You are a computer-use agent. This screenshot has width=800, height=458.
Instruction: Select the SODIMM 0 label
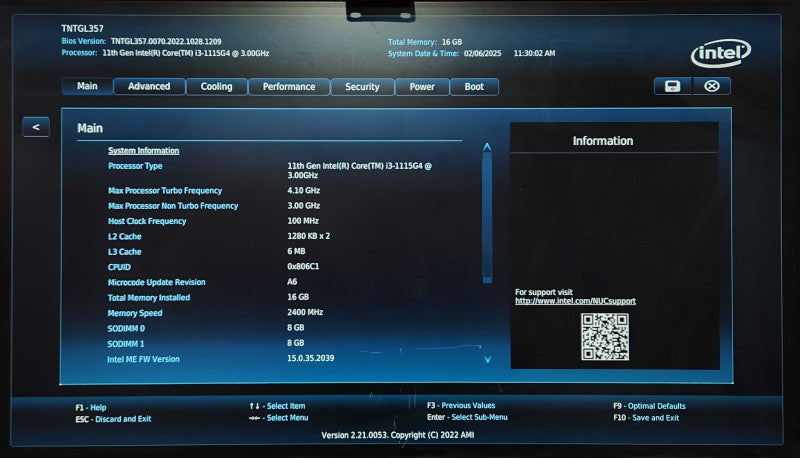pos(126,328)
